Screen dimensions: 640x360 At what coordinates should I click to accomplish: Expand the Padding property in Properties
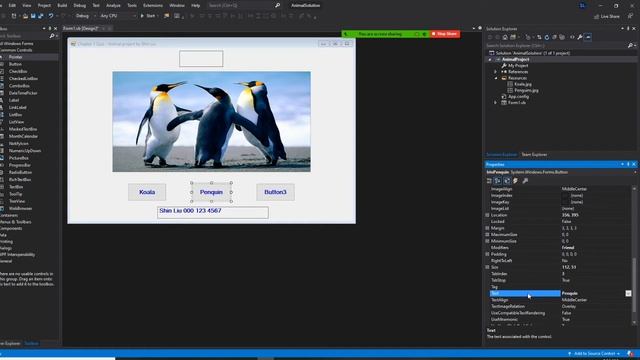click(487, 254)
